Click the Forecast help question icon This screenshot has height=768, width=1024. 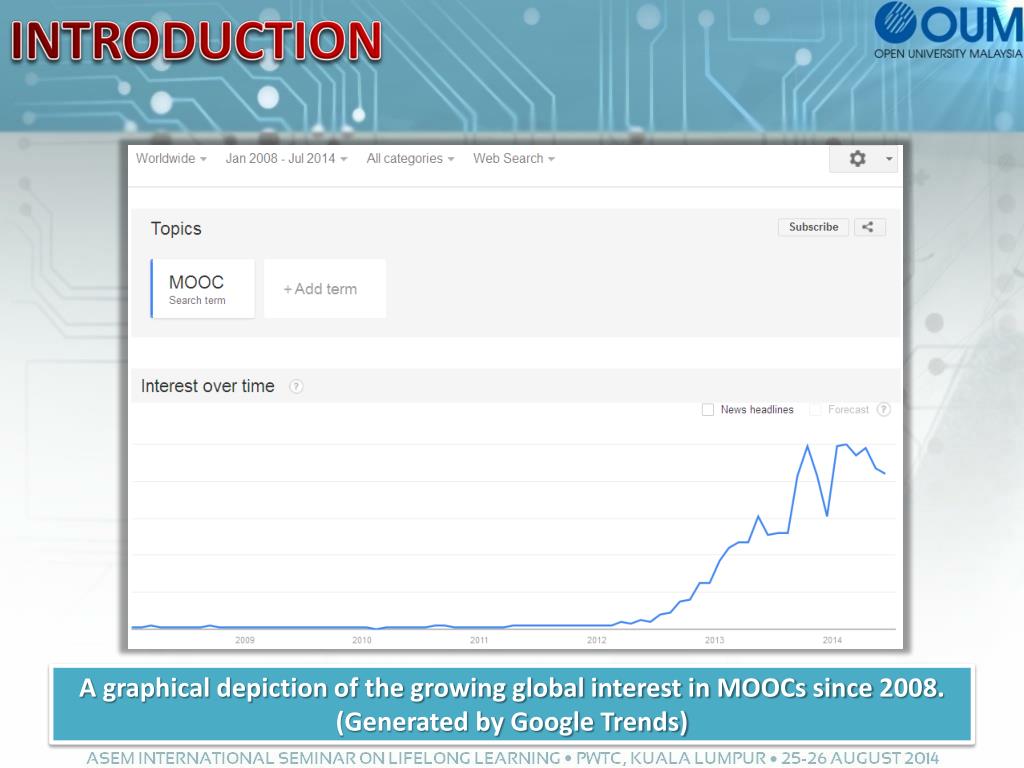click(884, 409)
